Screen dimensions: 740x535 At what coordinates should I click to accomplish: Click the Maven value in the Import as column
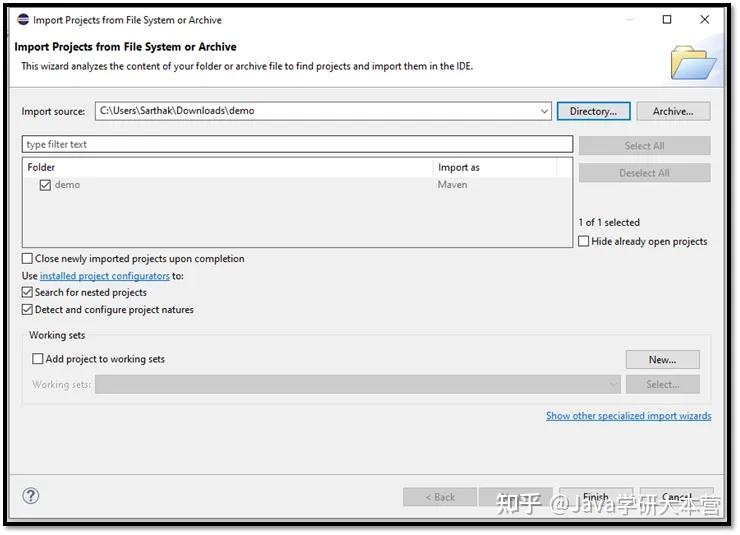(452, 185)
